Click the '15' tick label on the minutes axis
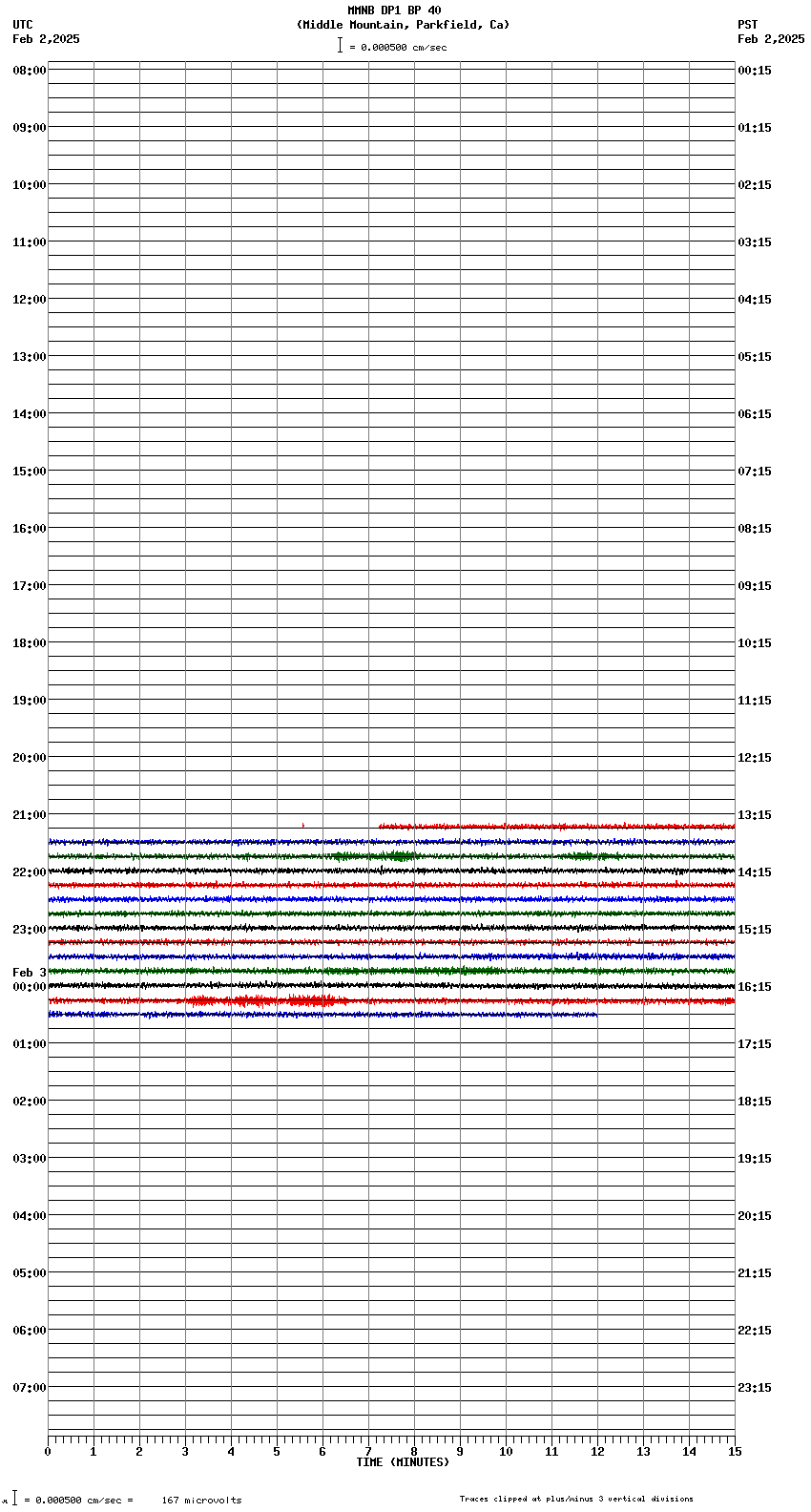This screenshot has height=1512, width=811. pyautogui.click(x=735, y=1452)
